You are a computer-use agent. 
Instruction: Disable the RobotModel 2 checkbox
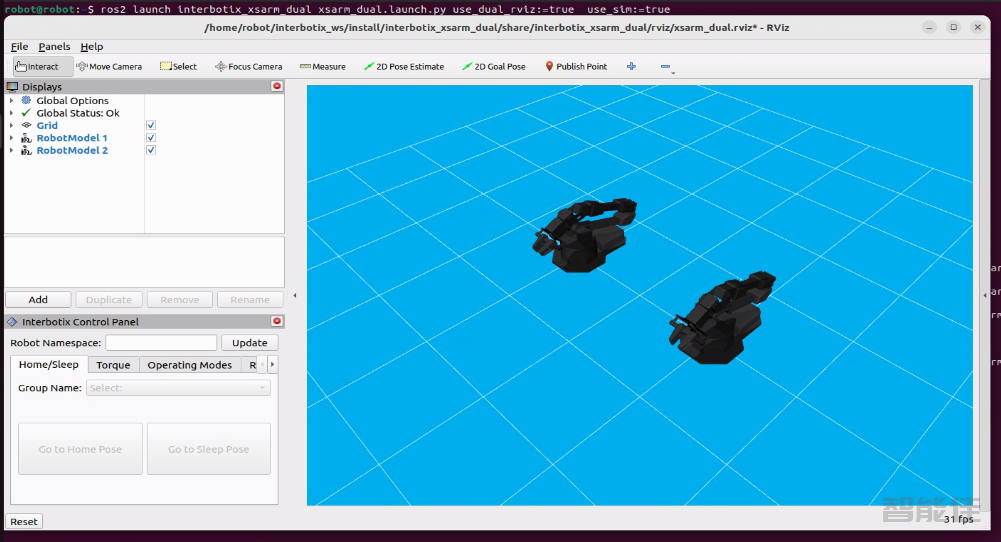pos(151,150)
